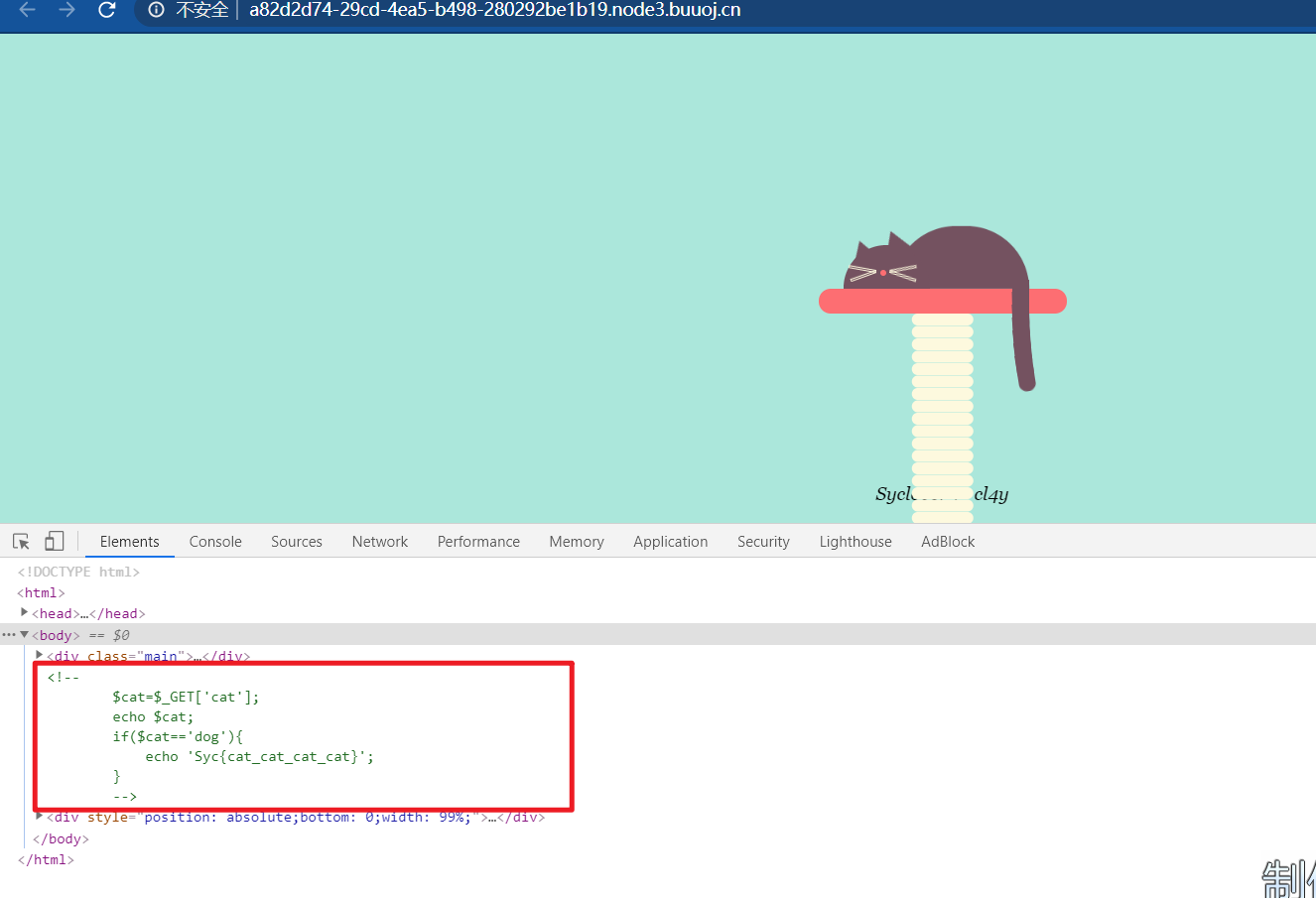Switch to the Elements tab
Screen dimensions: 1316x898
[x=129, y=541]
